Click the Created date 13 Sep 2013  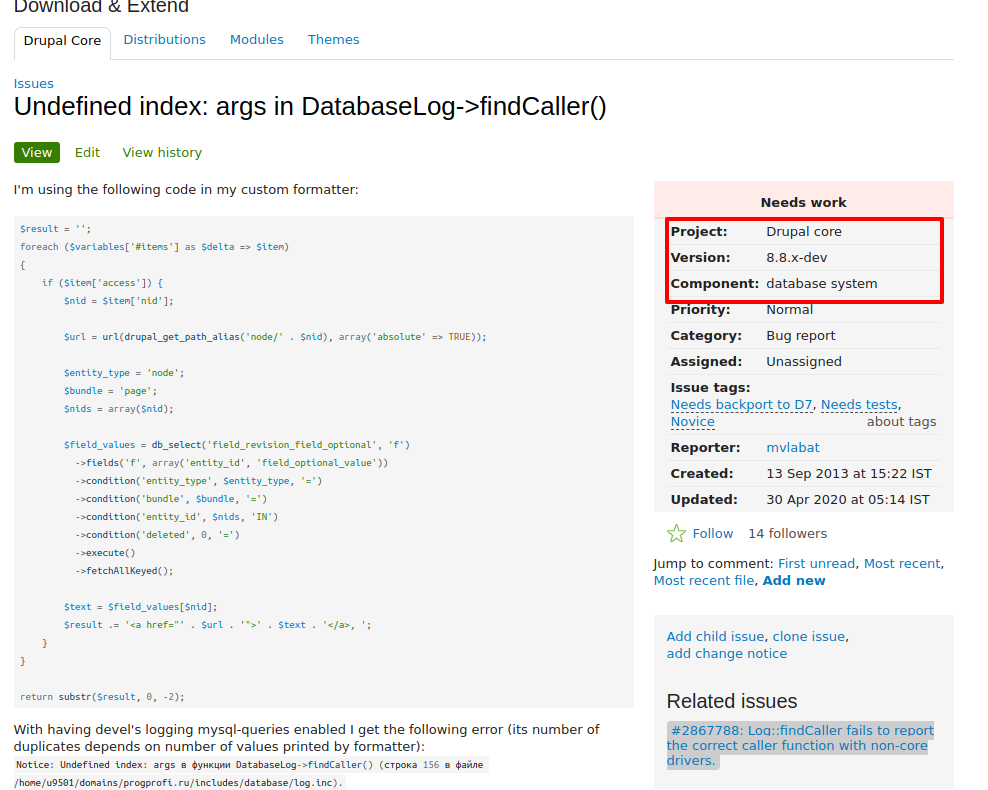[849, 473]
